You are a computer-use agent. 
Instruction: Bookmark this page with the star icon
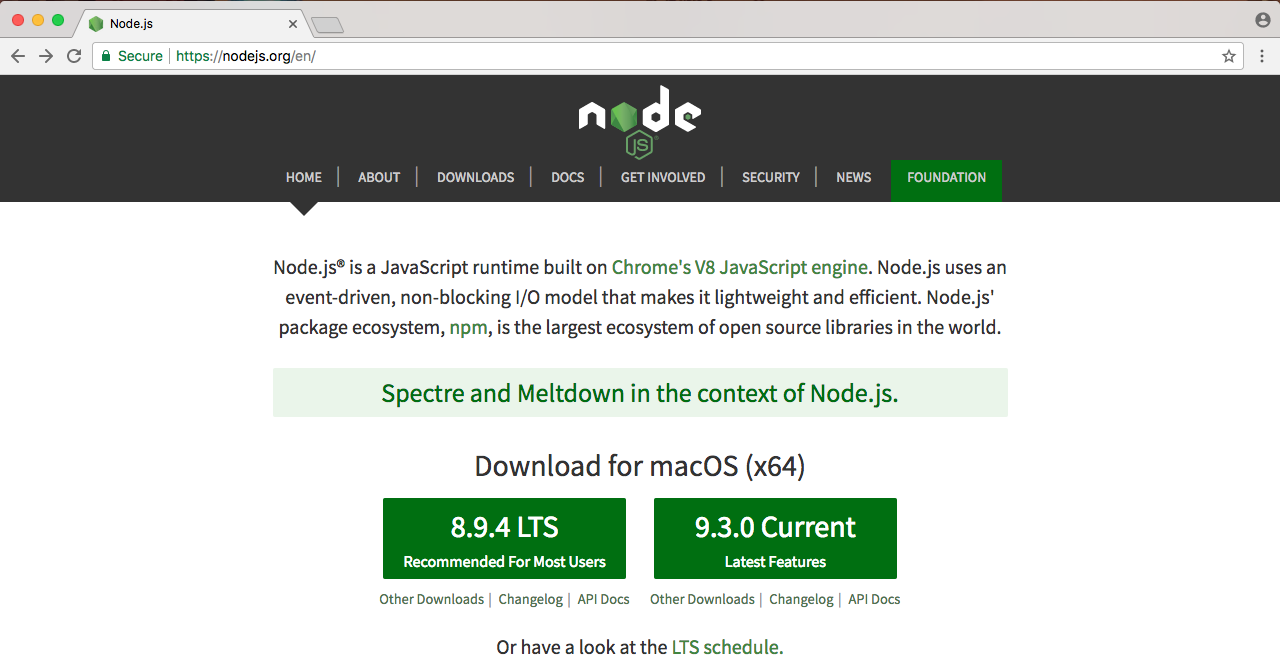pyautogui.click(x=1229, y=56)
